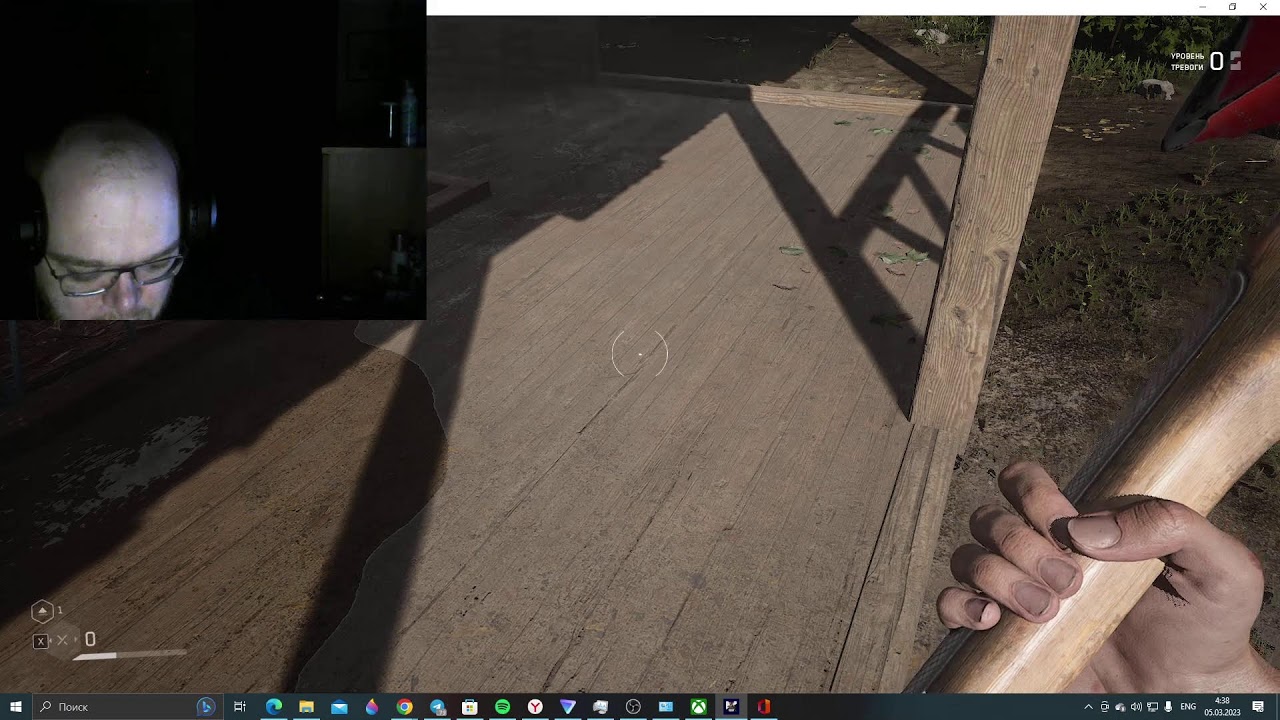1280x720 pixels.
Task: Show hidden system tray icons
Action: coord(1089,707)
